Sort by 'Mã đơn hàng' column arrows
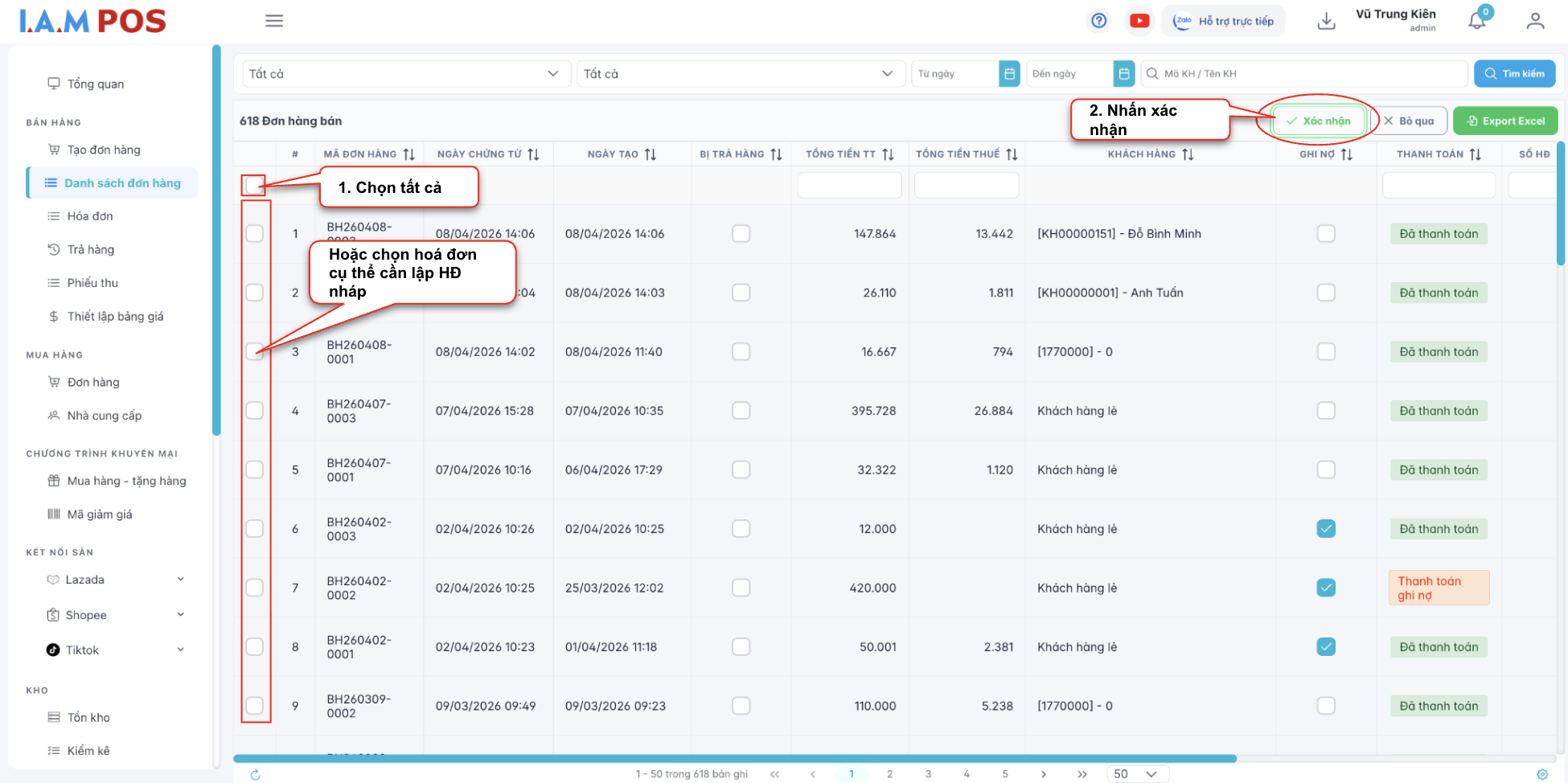 pyautogui.click(x=409, y=154)
